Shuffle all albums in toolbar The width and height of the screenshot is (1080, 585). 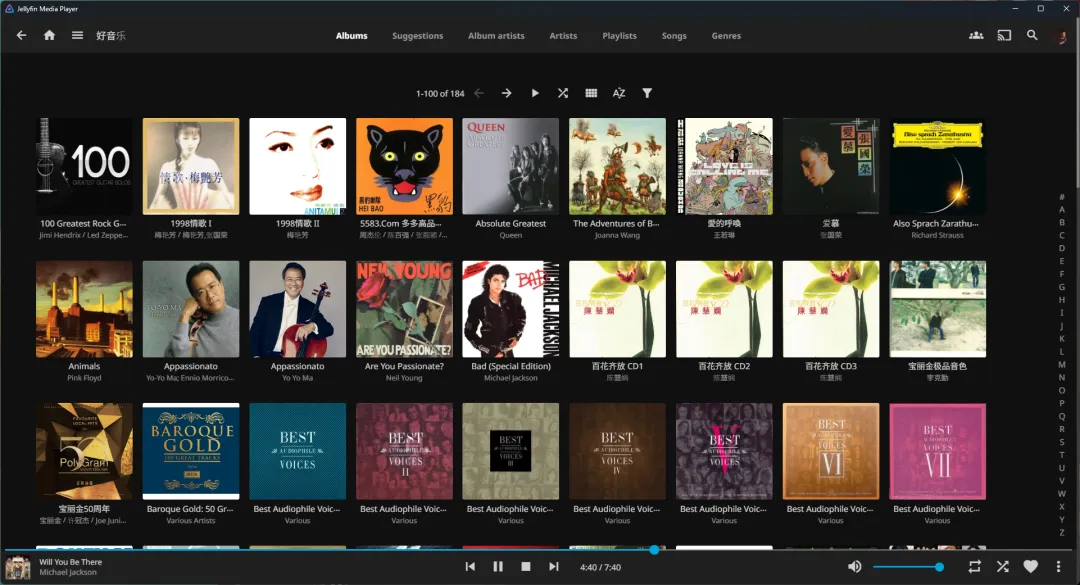[x=563, y=93]
